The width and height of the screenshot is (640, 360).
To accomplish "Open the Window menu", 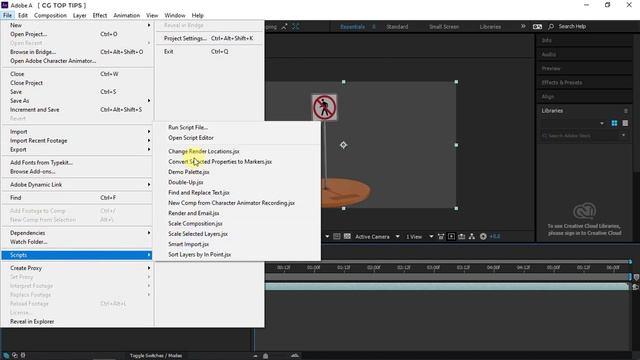I will pyautogui.click(x=175, y=15).
